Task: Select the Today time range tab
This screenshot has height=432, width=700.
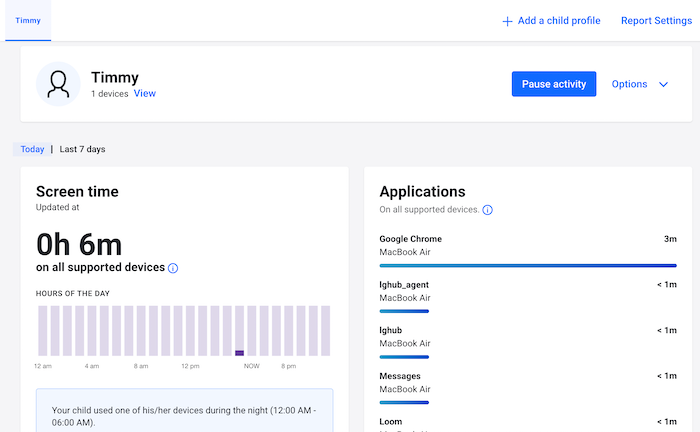Action: click(x=32, y=149)
